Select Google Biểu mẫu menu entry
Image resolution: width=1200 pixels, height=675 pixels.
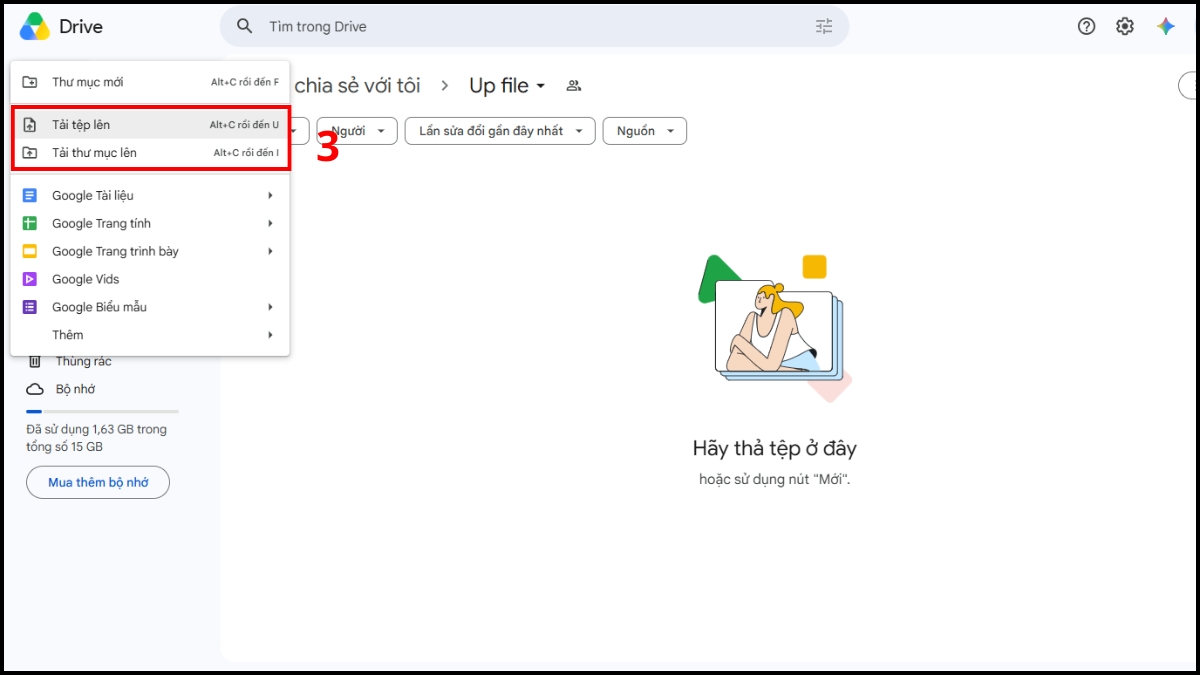pyautogui.click(x=150, y=308)
